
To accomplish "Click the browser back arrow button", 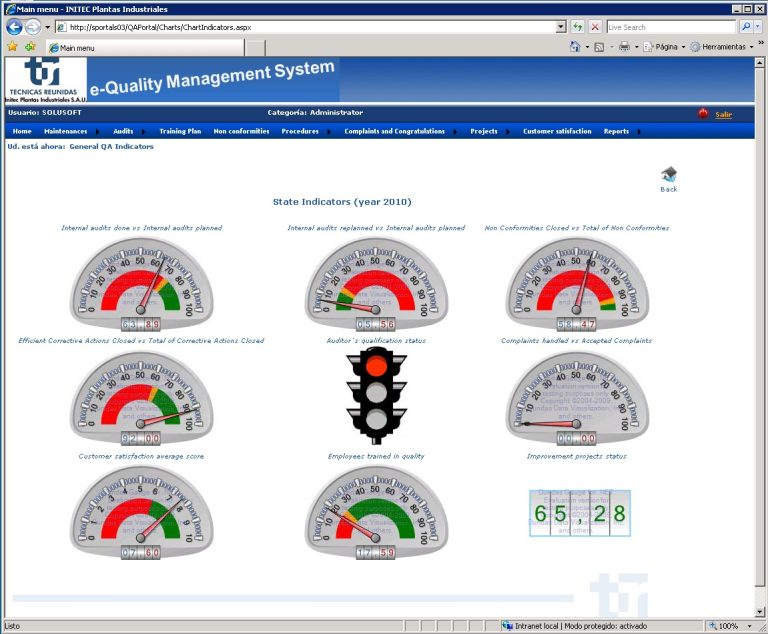I will 14,27.
